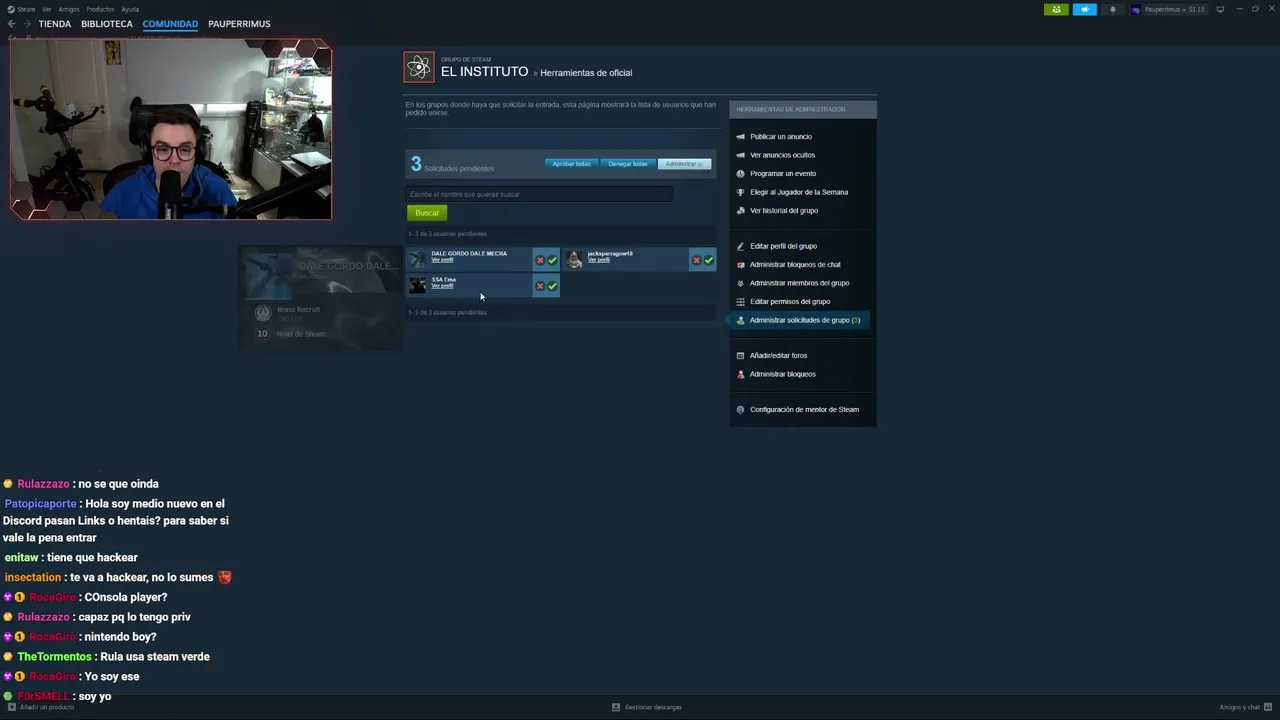The image size is (1280, 720).
Task: Open Administrar miembros del grupo
Action: click(799, 283)
